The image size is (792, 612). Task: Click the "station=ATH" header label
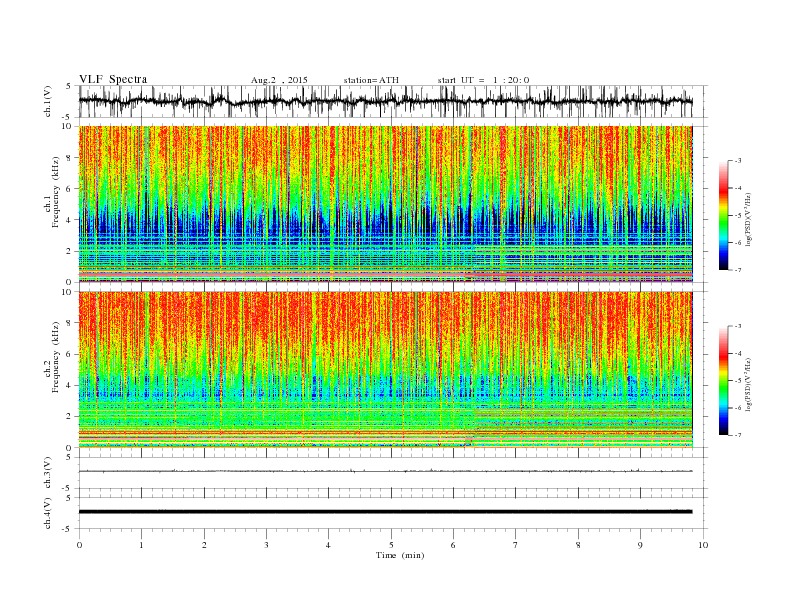pos(371,80)
